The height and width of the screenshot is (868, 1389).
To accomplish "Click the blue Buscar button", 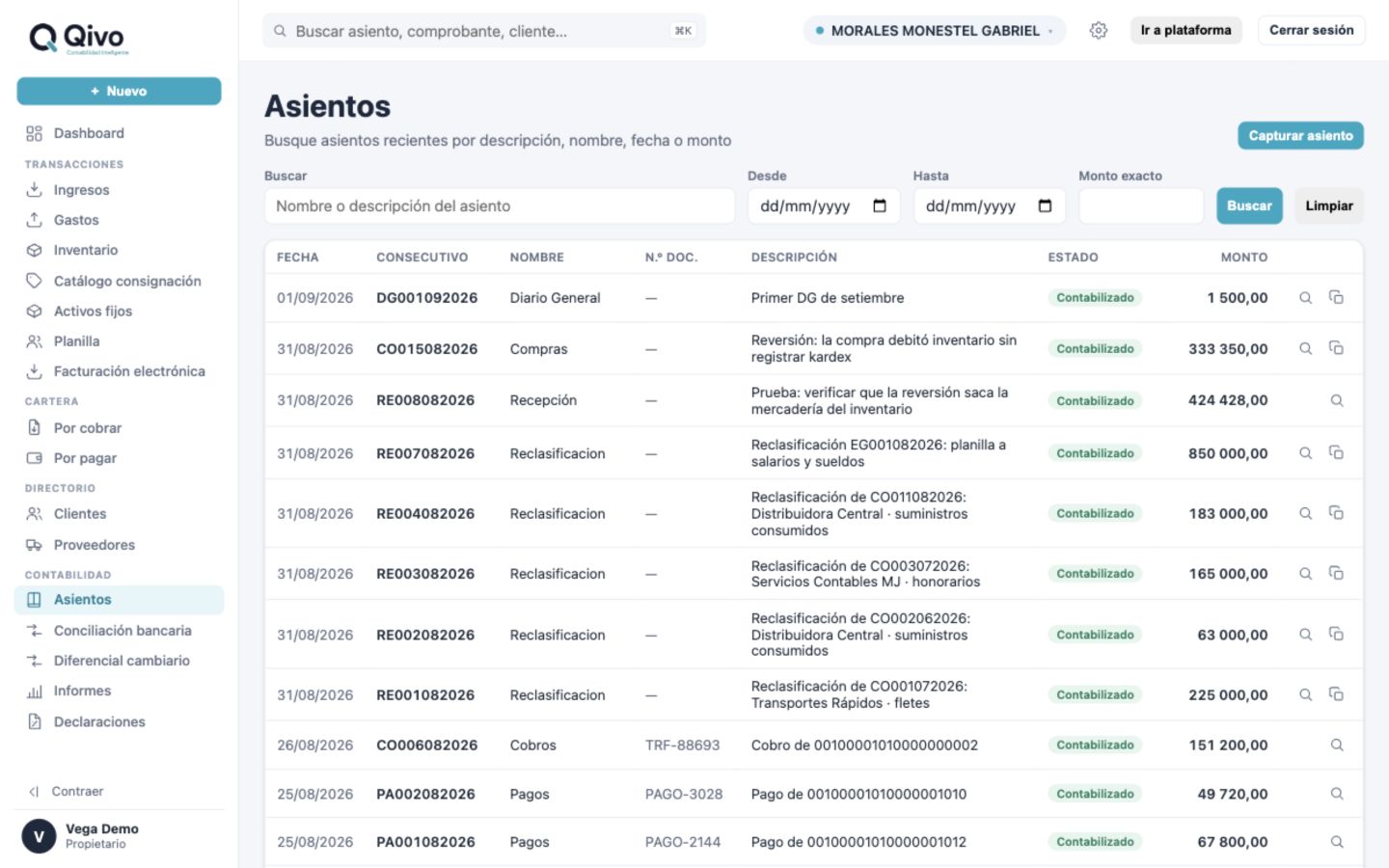I will [x=1249, y=205].
